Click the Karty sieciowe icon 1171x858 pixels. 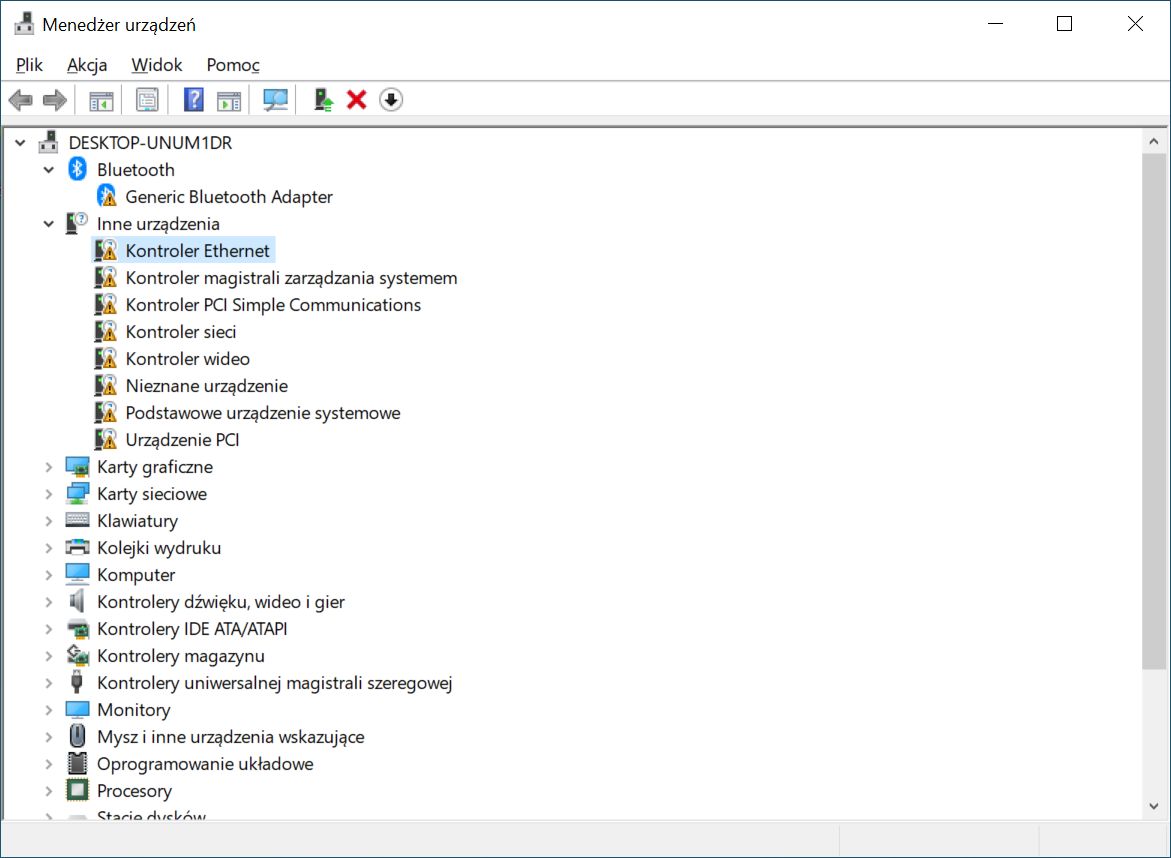(77, 494)
